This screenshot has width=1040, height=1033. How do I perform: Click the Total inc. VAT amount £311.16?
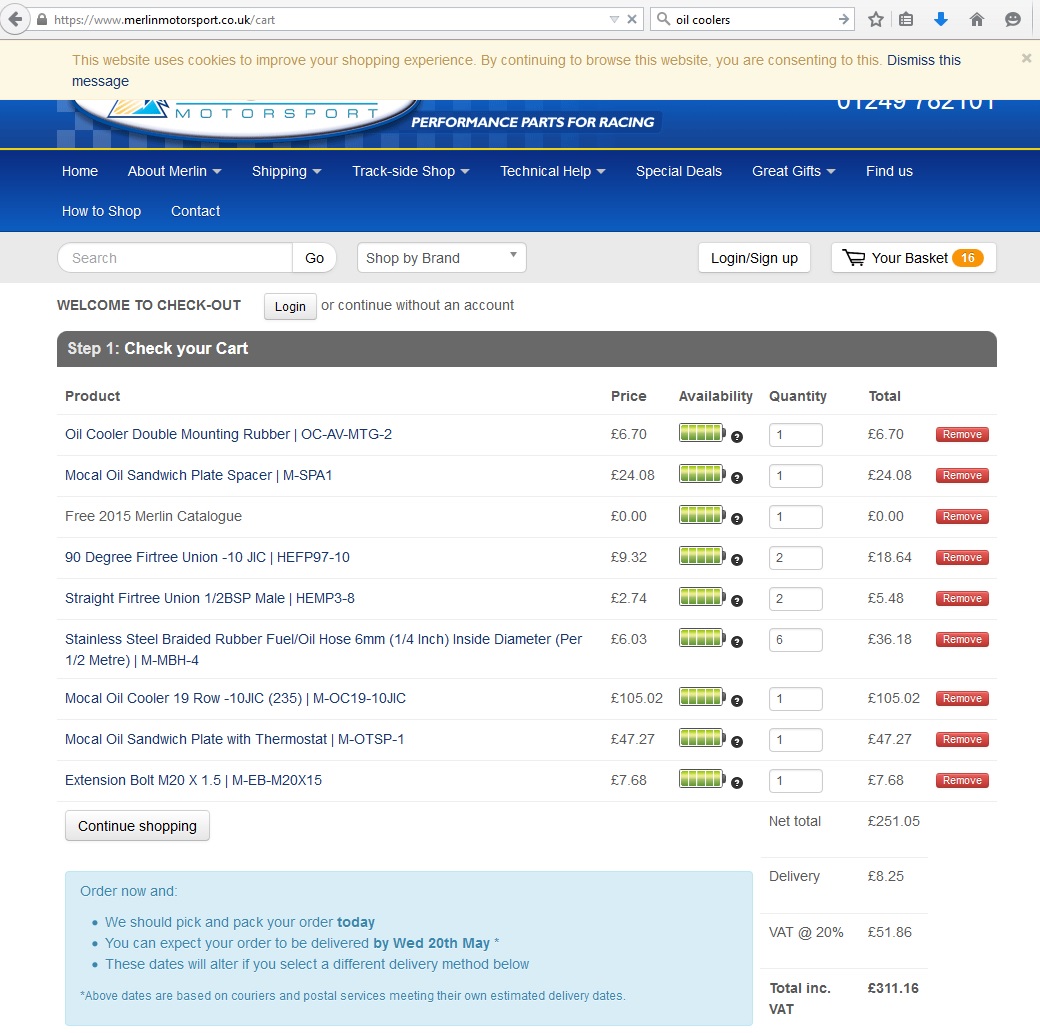coord(893,989)
